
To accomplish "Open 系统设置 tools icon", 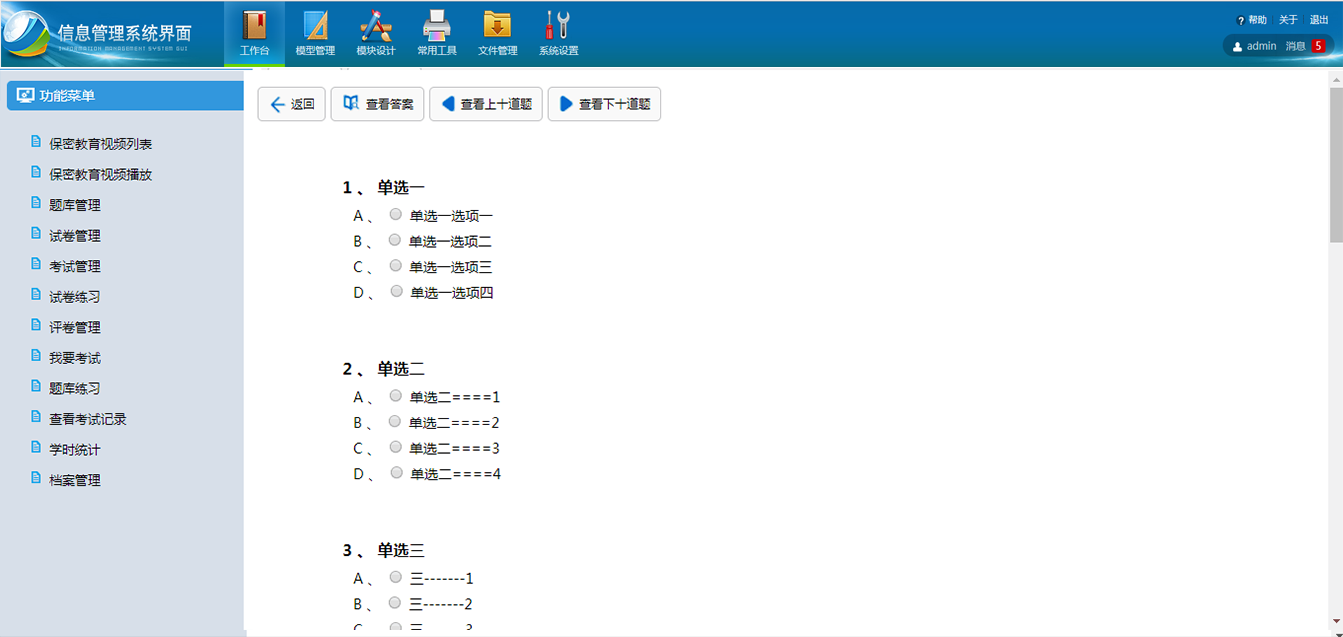I will (558, 26).
